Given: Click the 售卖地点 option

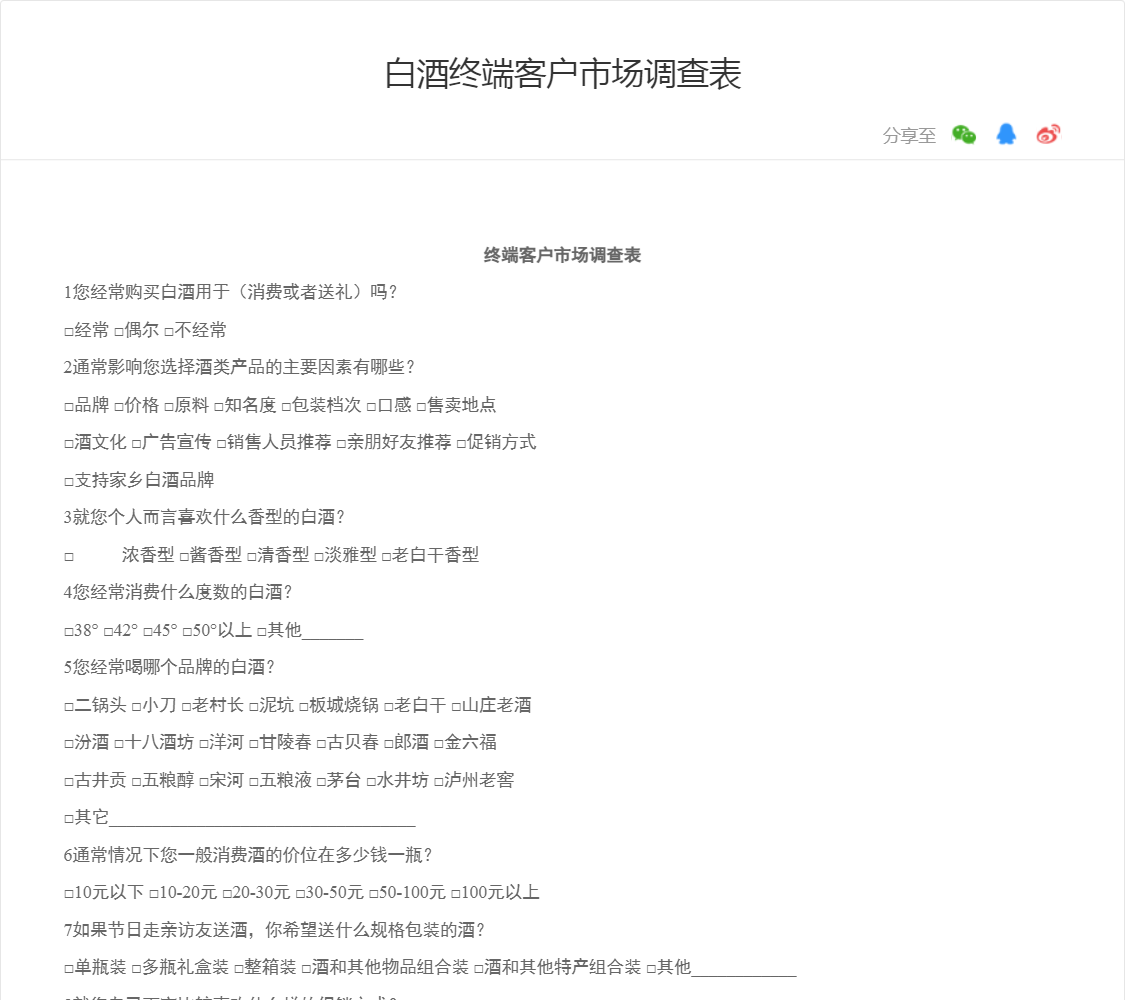Looking at the screenshot, I should [x=456, y=405].
